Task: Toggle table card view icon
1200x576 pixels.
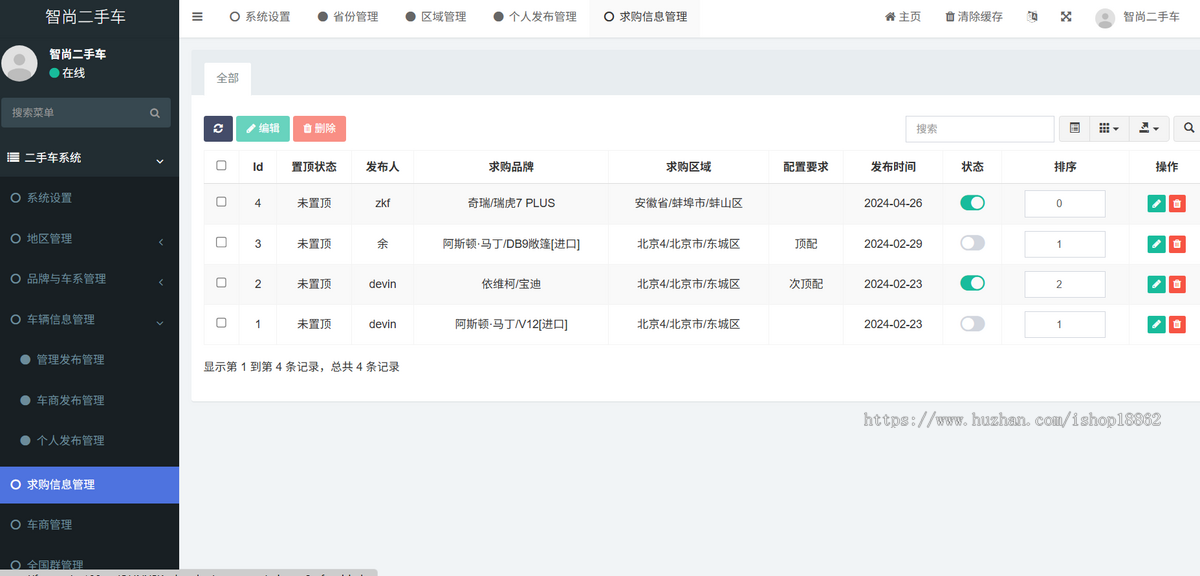Action: point(1074,128)
